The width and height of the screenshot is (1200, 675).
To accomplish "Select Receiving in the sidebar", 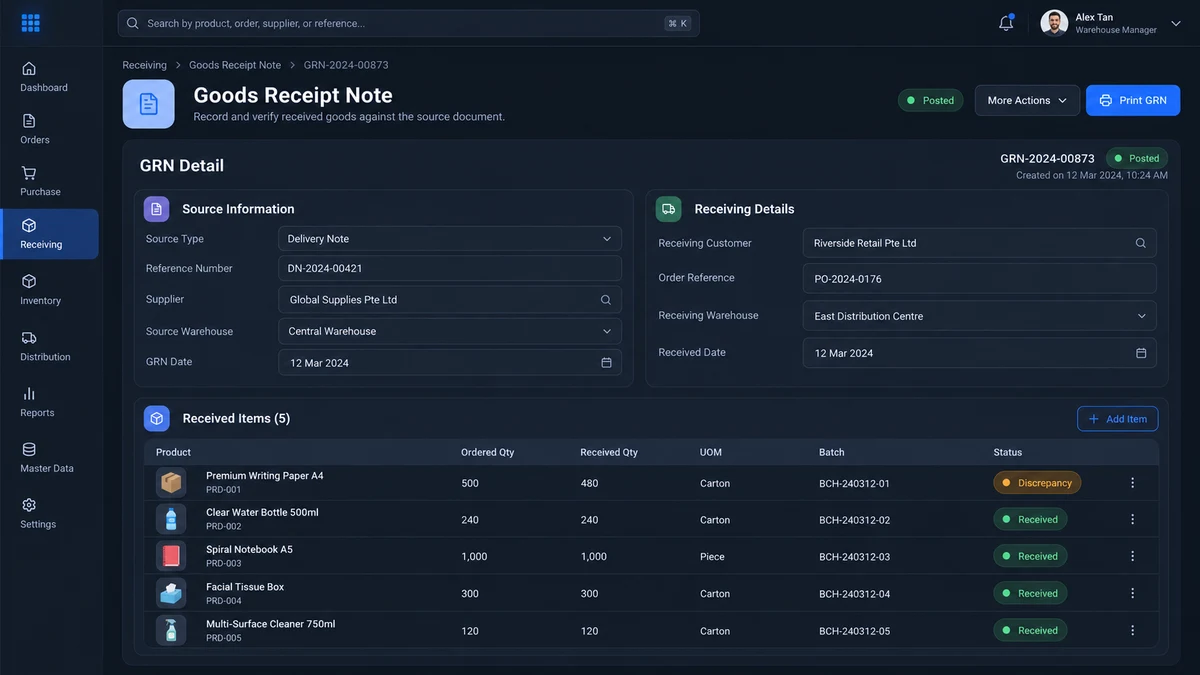I will click(x=50, y=234).
